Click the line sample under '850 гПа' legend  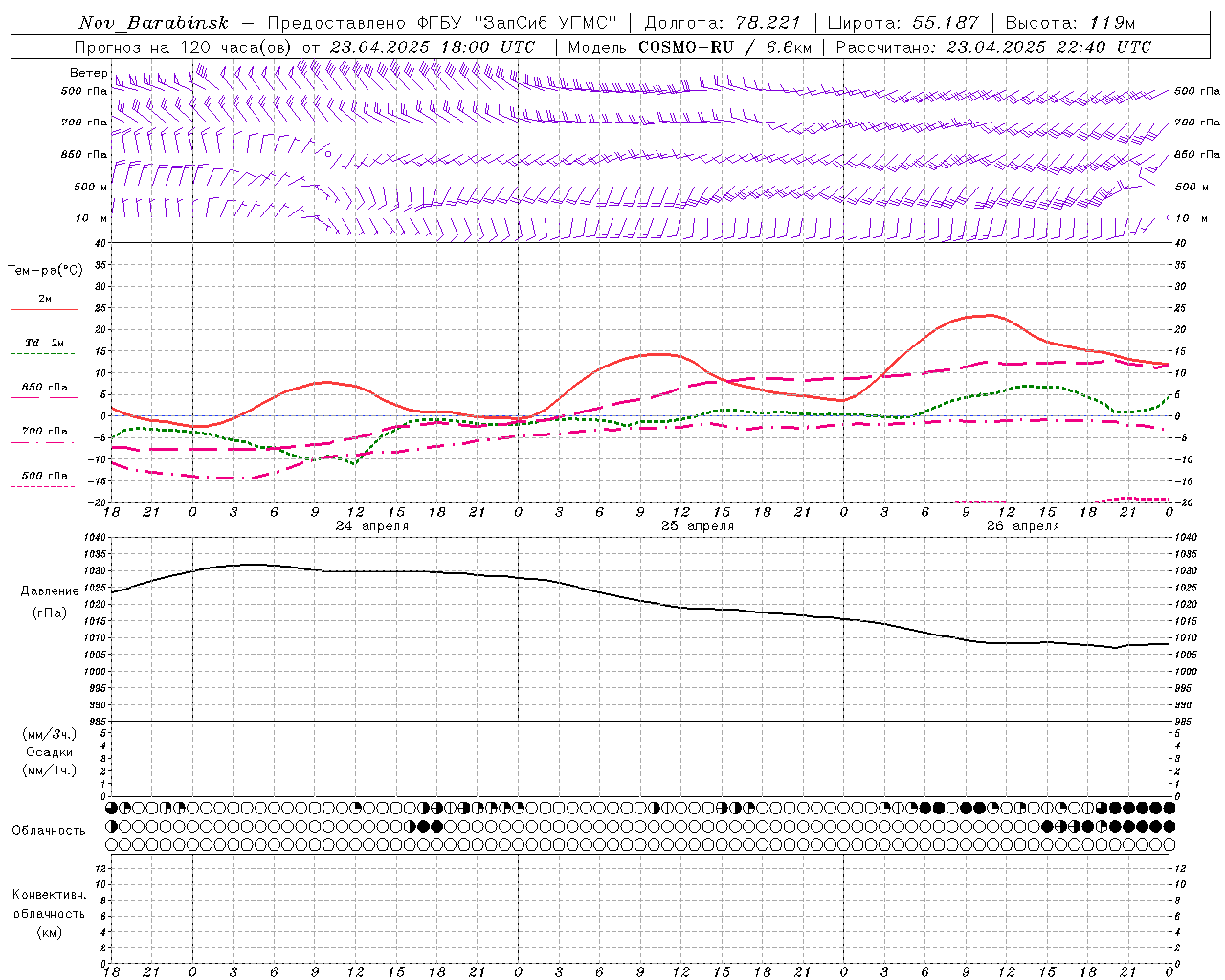click(x=42, y=398)
